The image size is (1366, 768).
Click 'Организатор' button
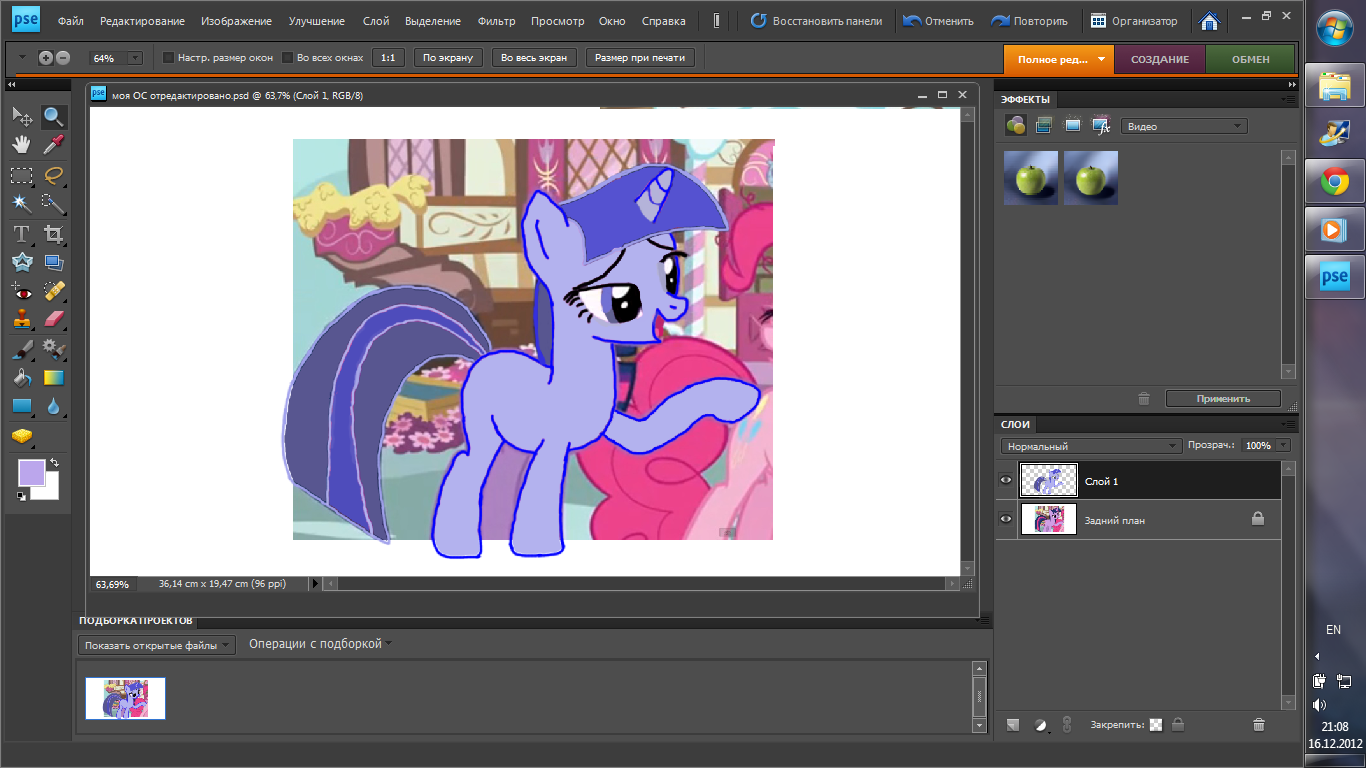1134,21
